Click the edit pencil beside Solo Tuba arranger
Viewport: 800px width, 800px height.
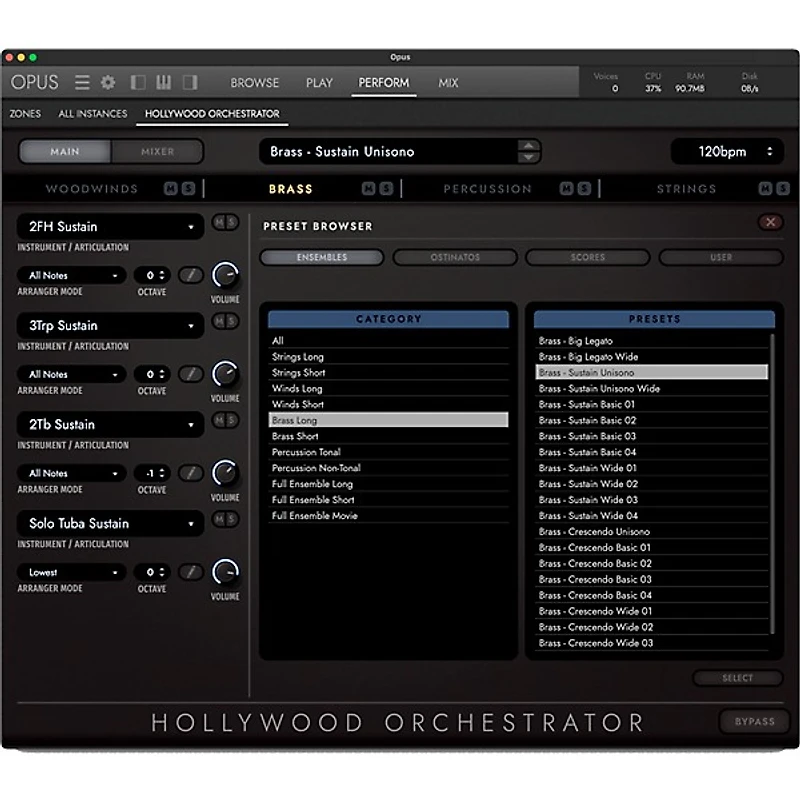190,572
